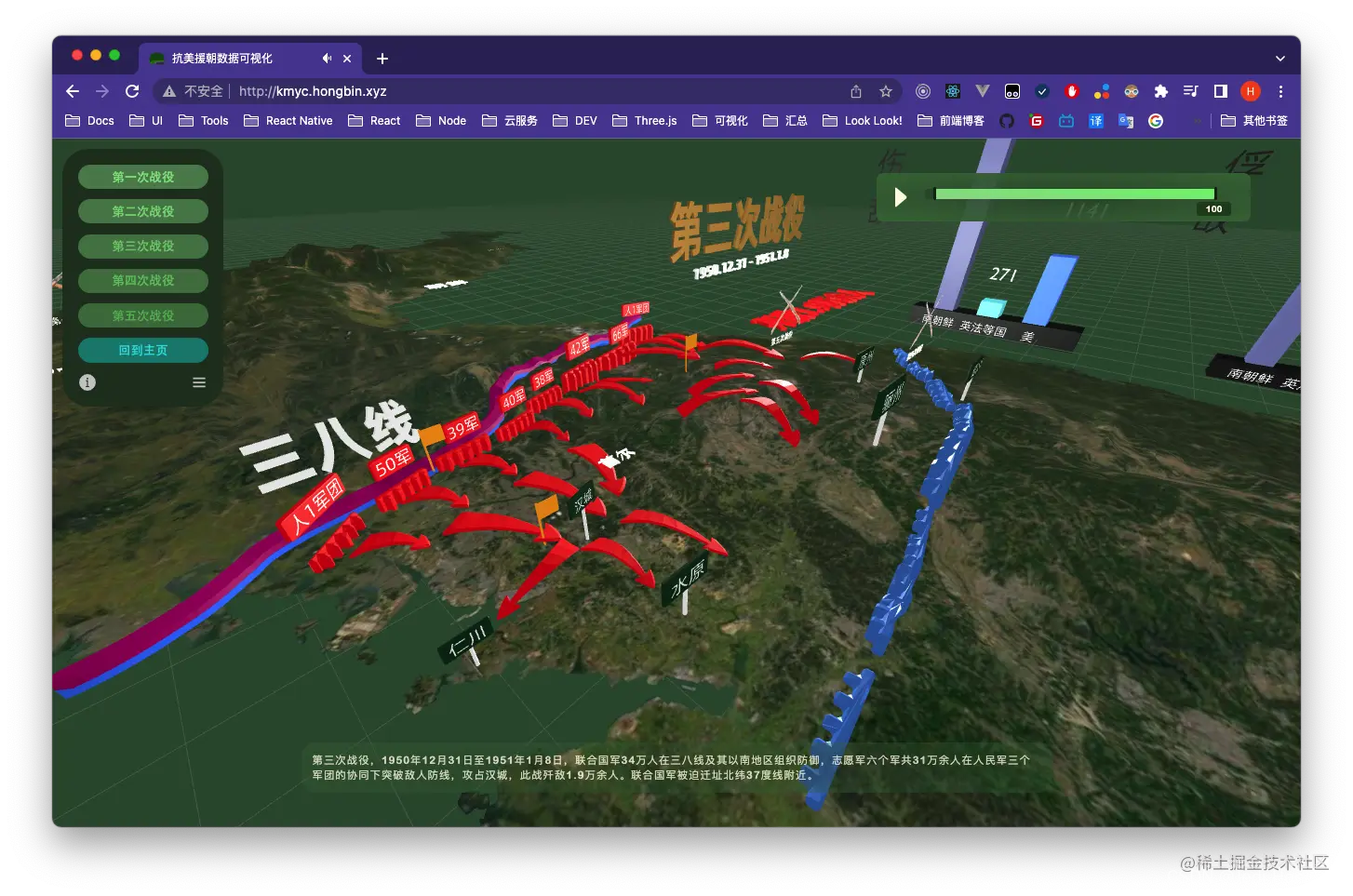This screenshot has width=1353, height=896.
Task: Click the browser forward arrow
Action: [x=102, y=91]
